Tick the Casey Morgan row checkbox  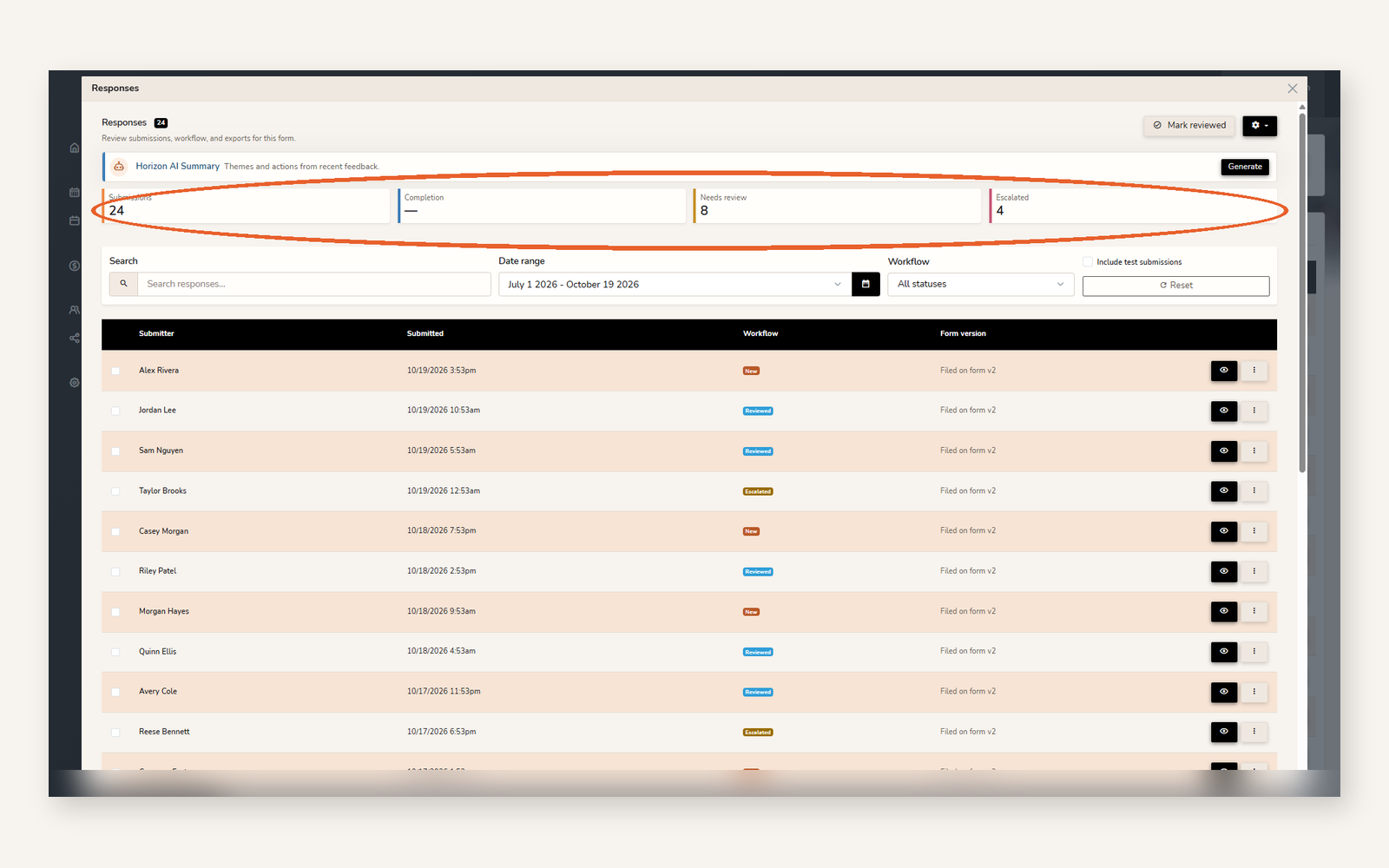click(x=115, y=531)
